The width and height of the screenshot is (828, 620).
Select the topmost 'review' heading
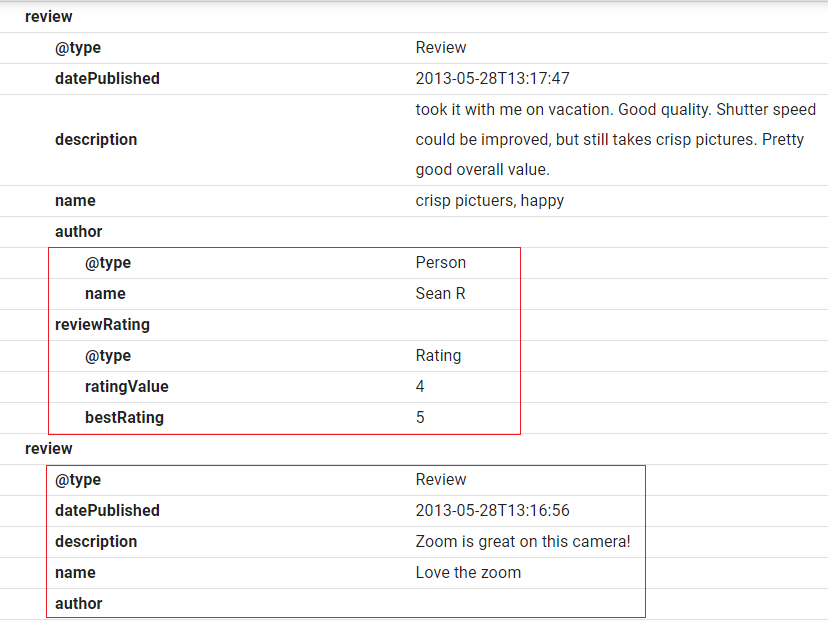(x=48, y=16)
